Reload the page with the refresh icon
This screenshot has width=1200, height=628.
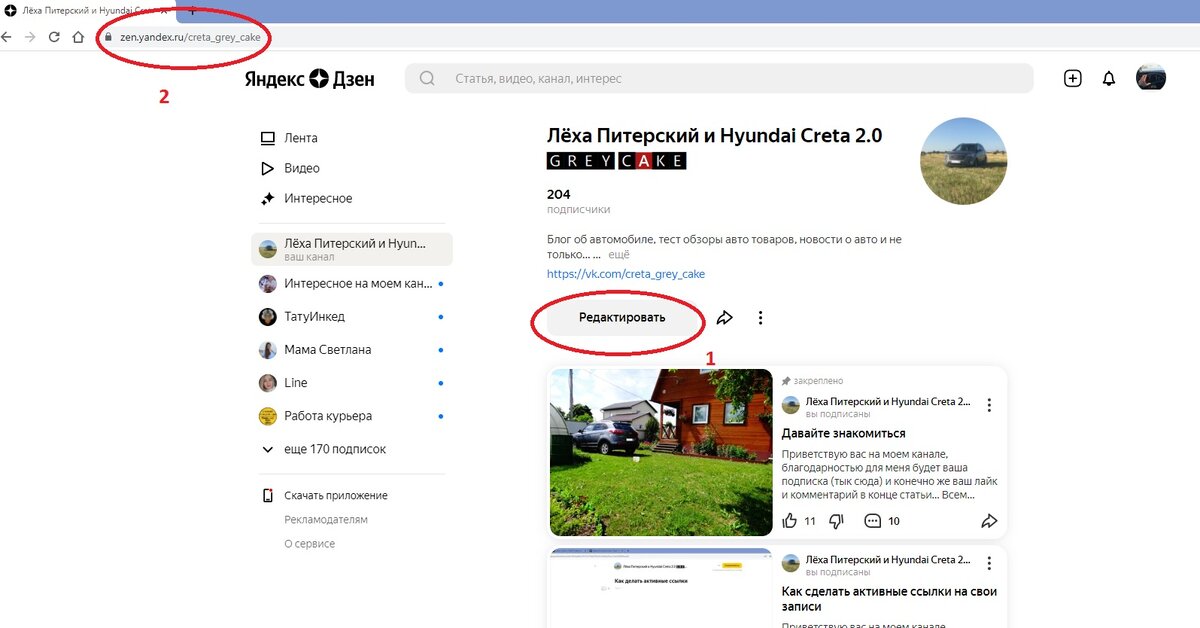pyautogui.click(x=54, y=37)
